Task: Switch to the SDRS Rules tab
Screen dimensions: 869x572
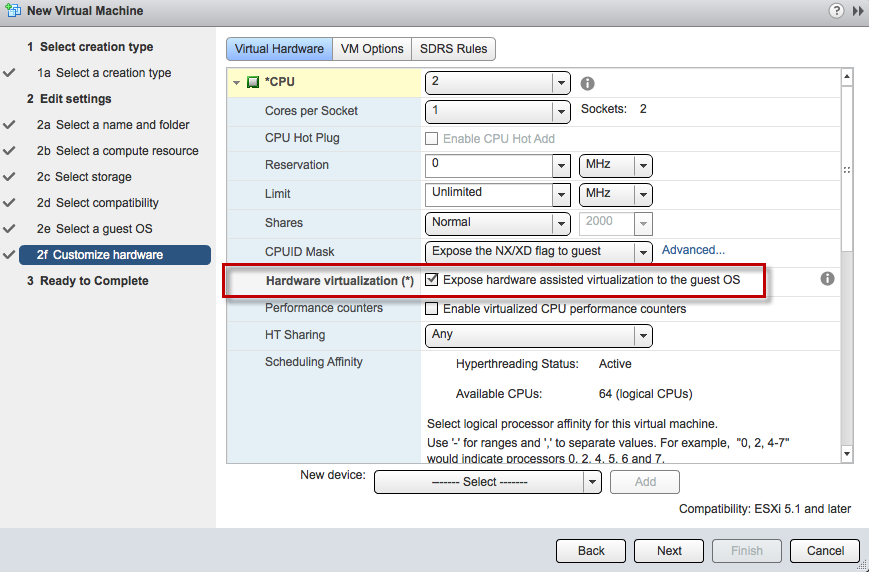Action: (453, 49)
